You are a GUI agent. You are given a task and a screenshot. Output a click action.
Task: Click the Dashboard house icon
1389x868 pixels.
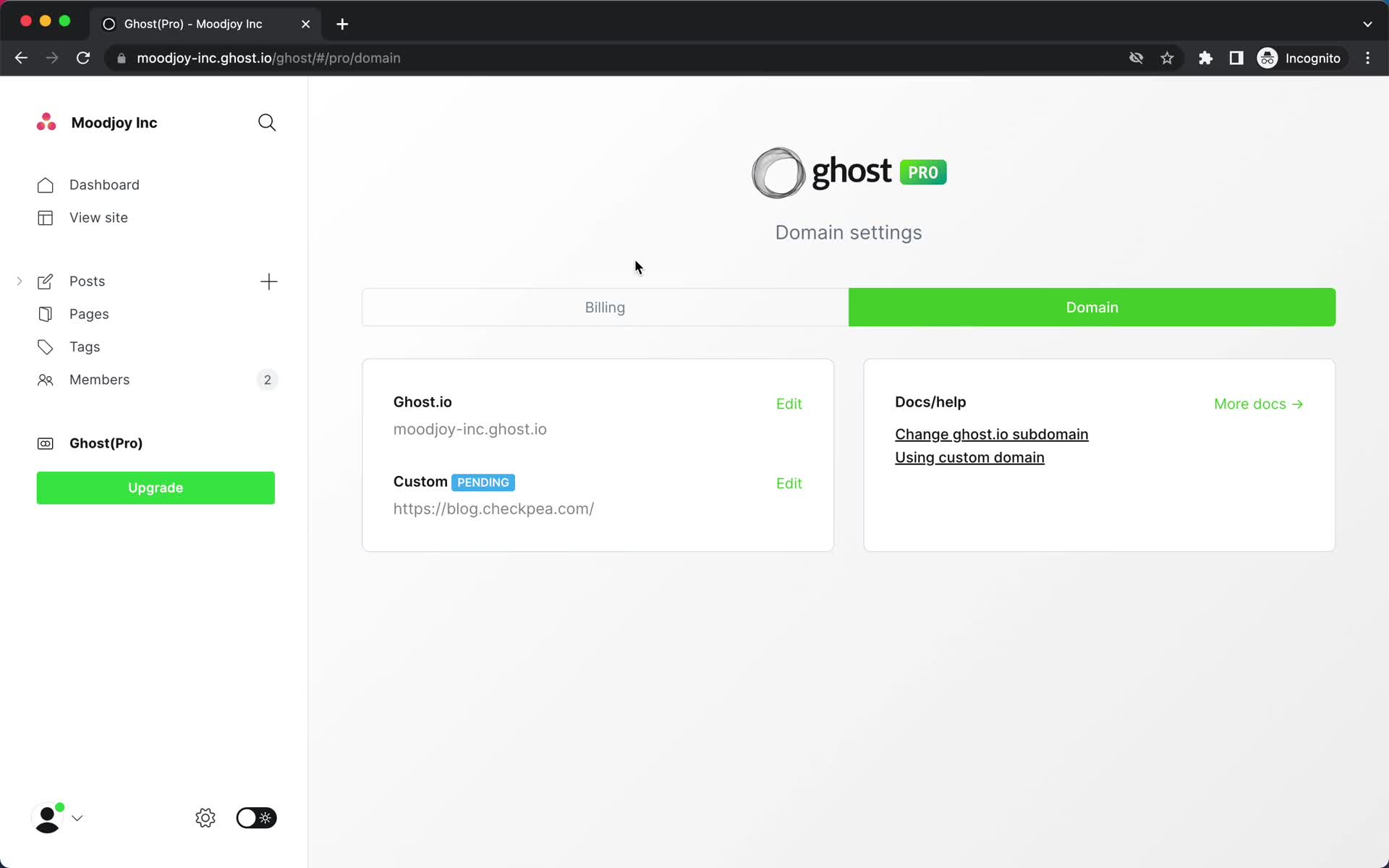click(45, 185)
